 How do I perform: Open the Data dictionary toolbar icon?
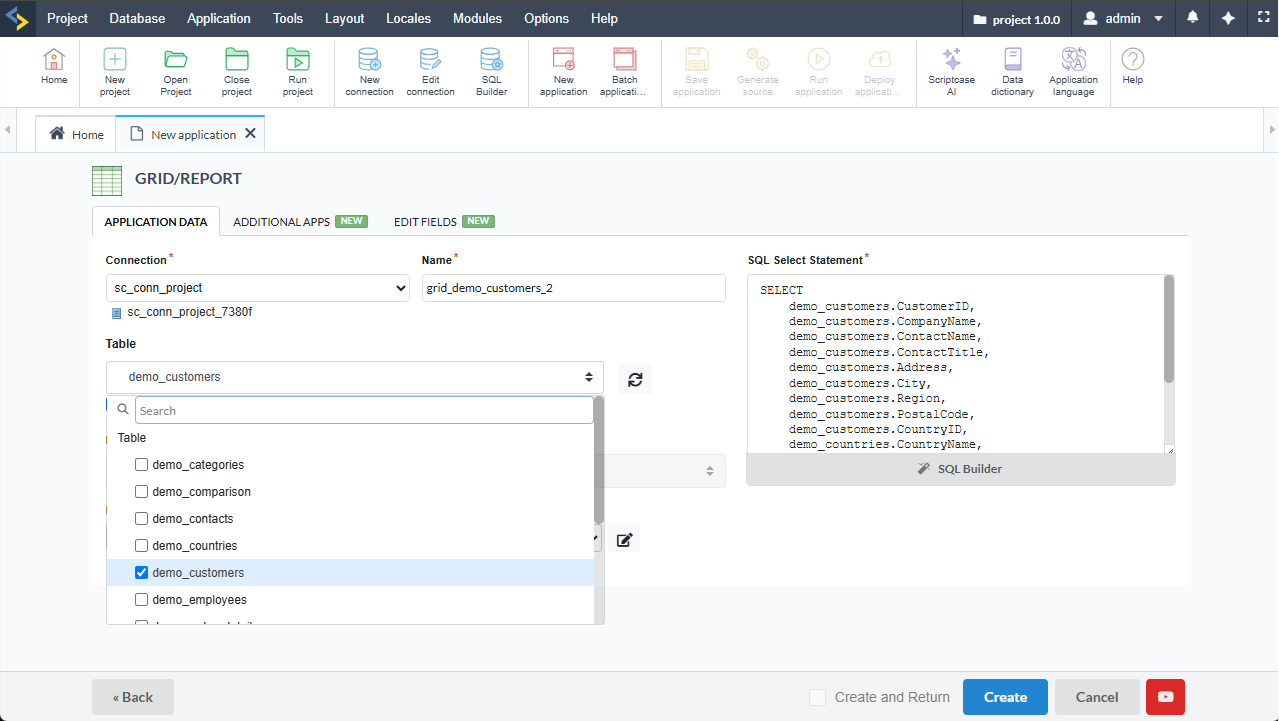click(1013, 72)
